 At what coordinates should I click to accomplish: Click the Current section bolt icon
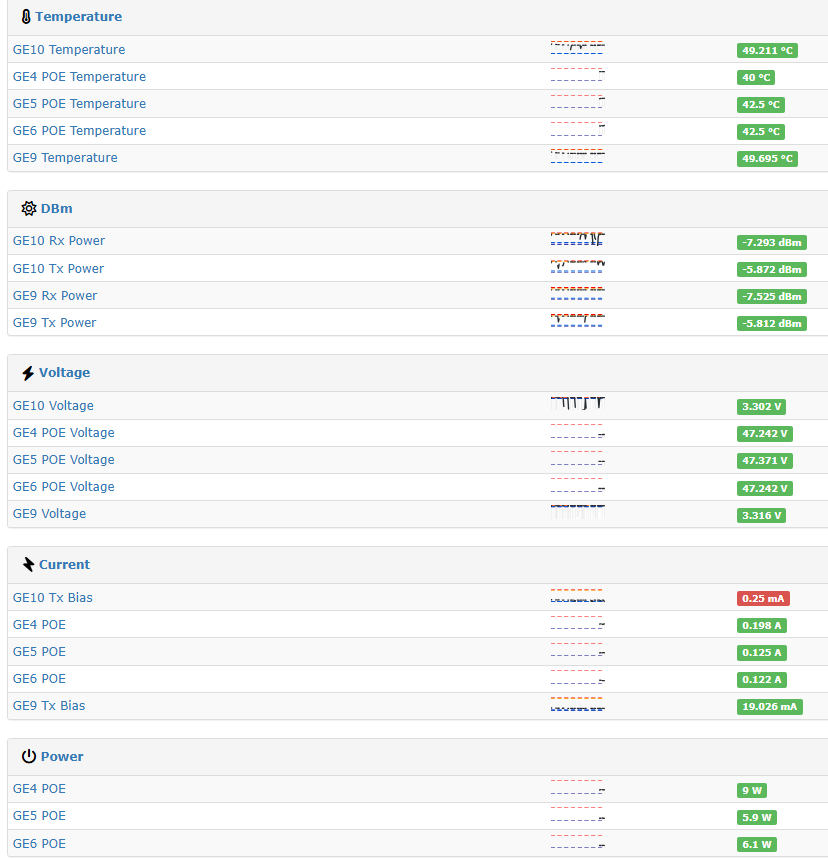tap(28, 565)
